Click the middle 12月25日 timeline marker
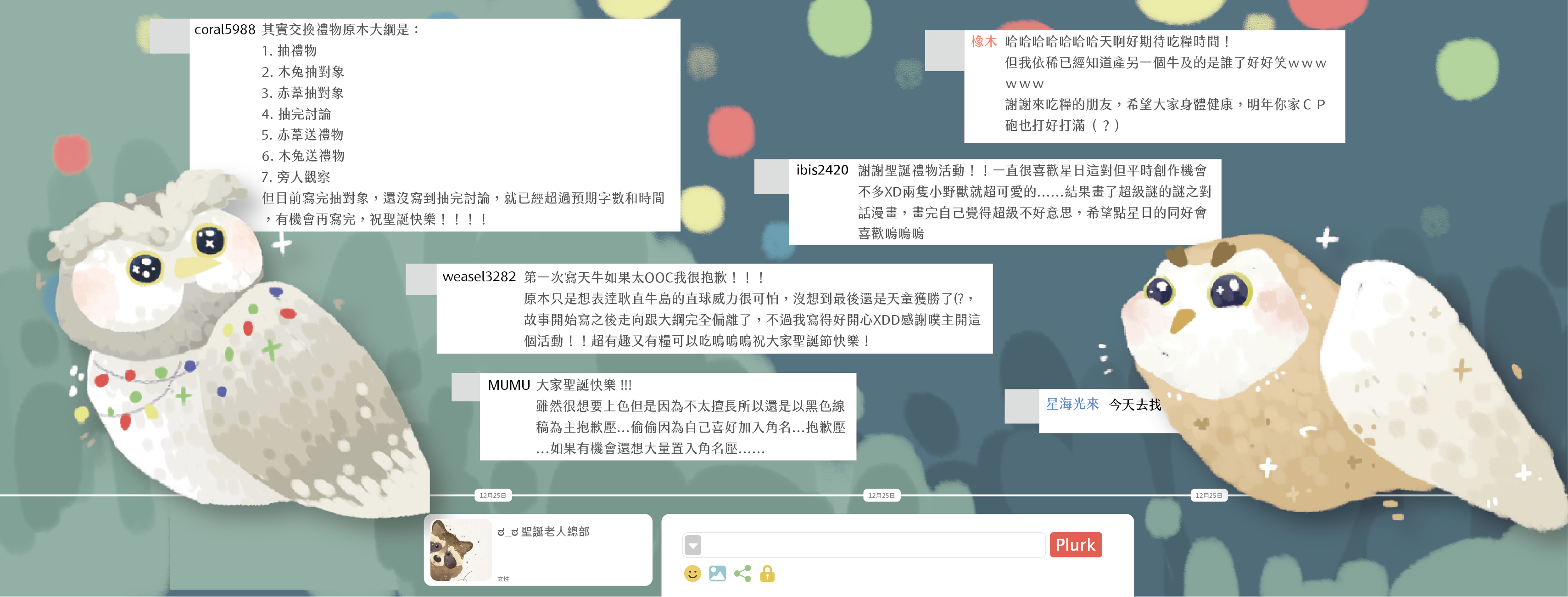1568x597 pixels. point(882,496)
